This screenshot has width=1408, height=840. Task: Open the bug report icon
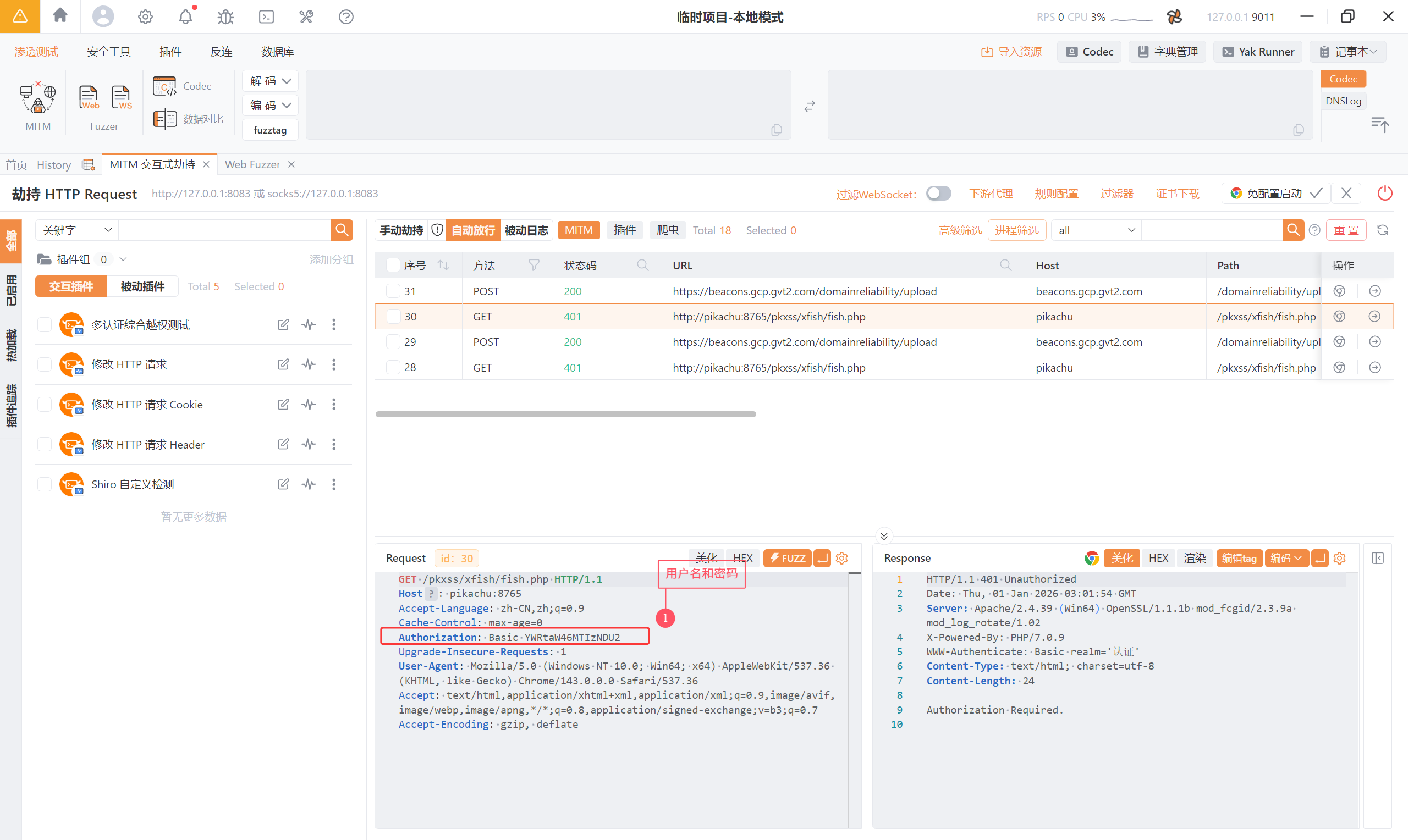pyautogui.click(x=226, y=16)
